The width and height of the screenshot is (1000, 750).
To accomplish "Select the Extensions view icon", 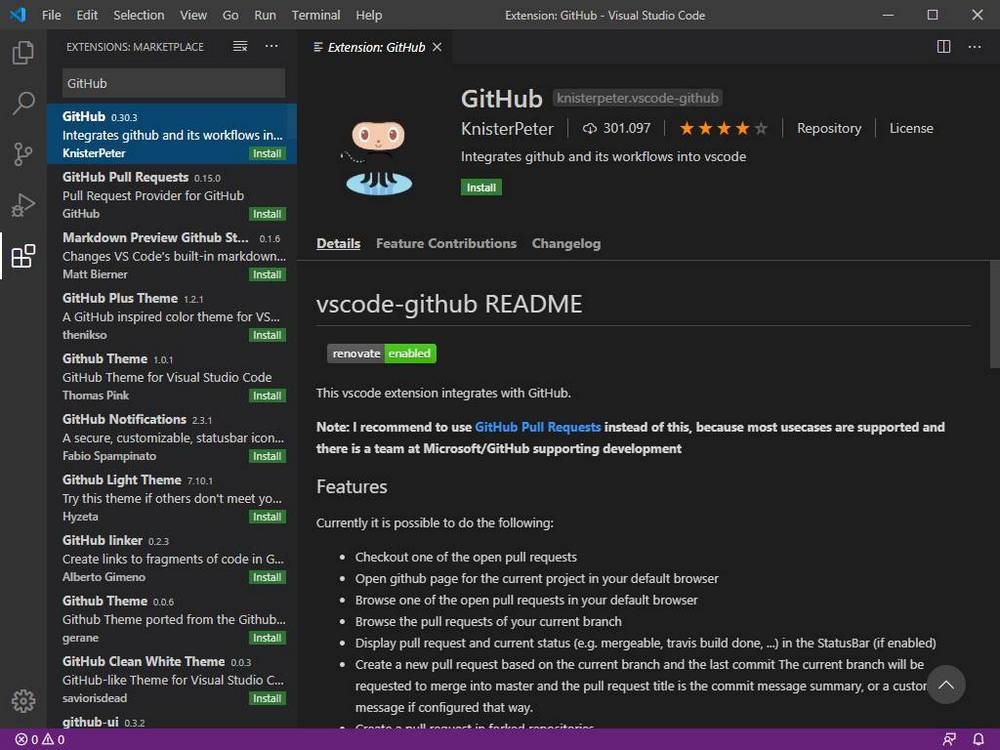I will pos(23,256).
